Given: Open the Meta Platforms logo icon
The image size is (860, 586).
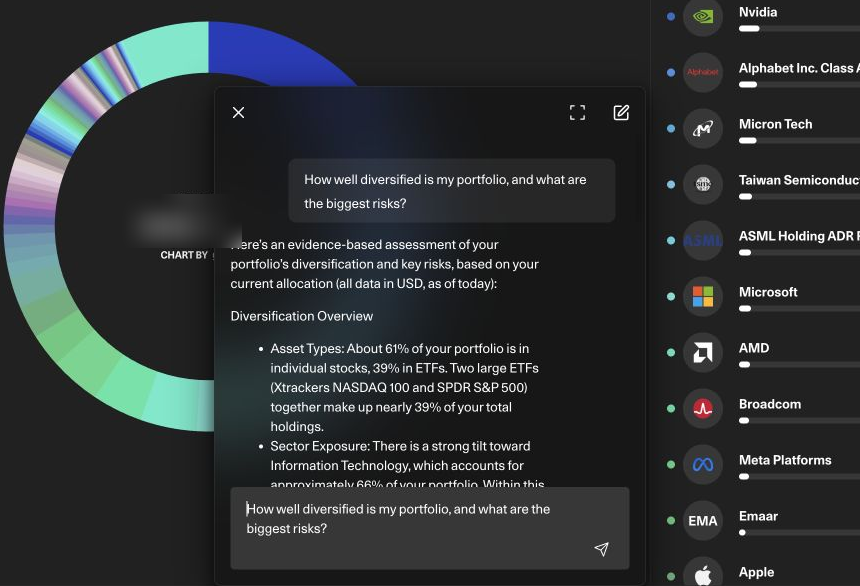Looking at the screenshot, I should 703,464.
